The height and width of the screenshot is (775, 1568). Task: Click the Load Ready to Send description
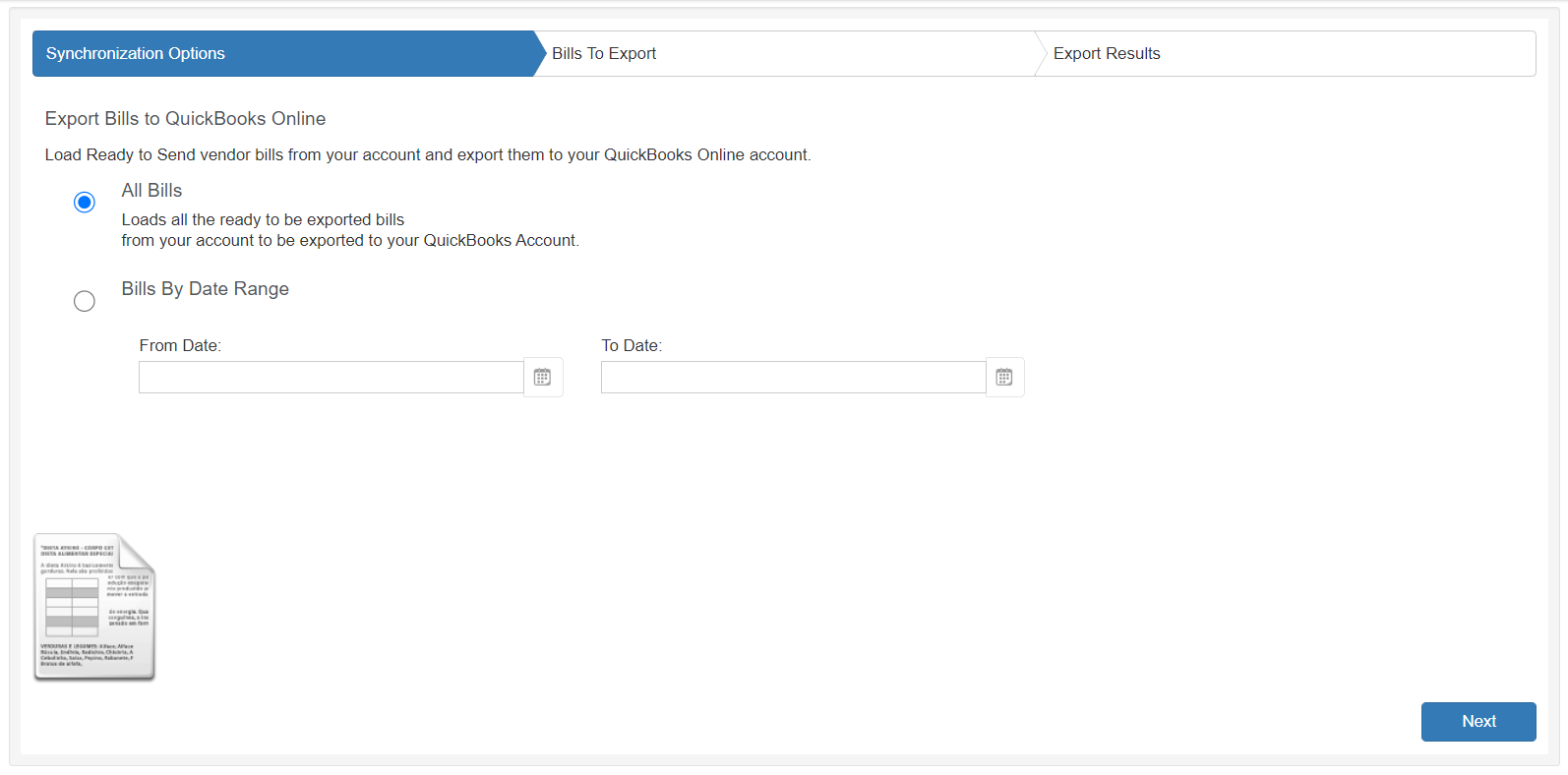click(x=428, y=155)
